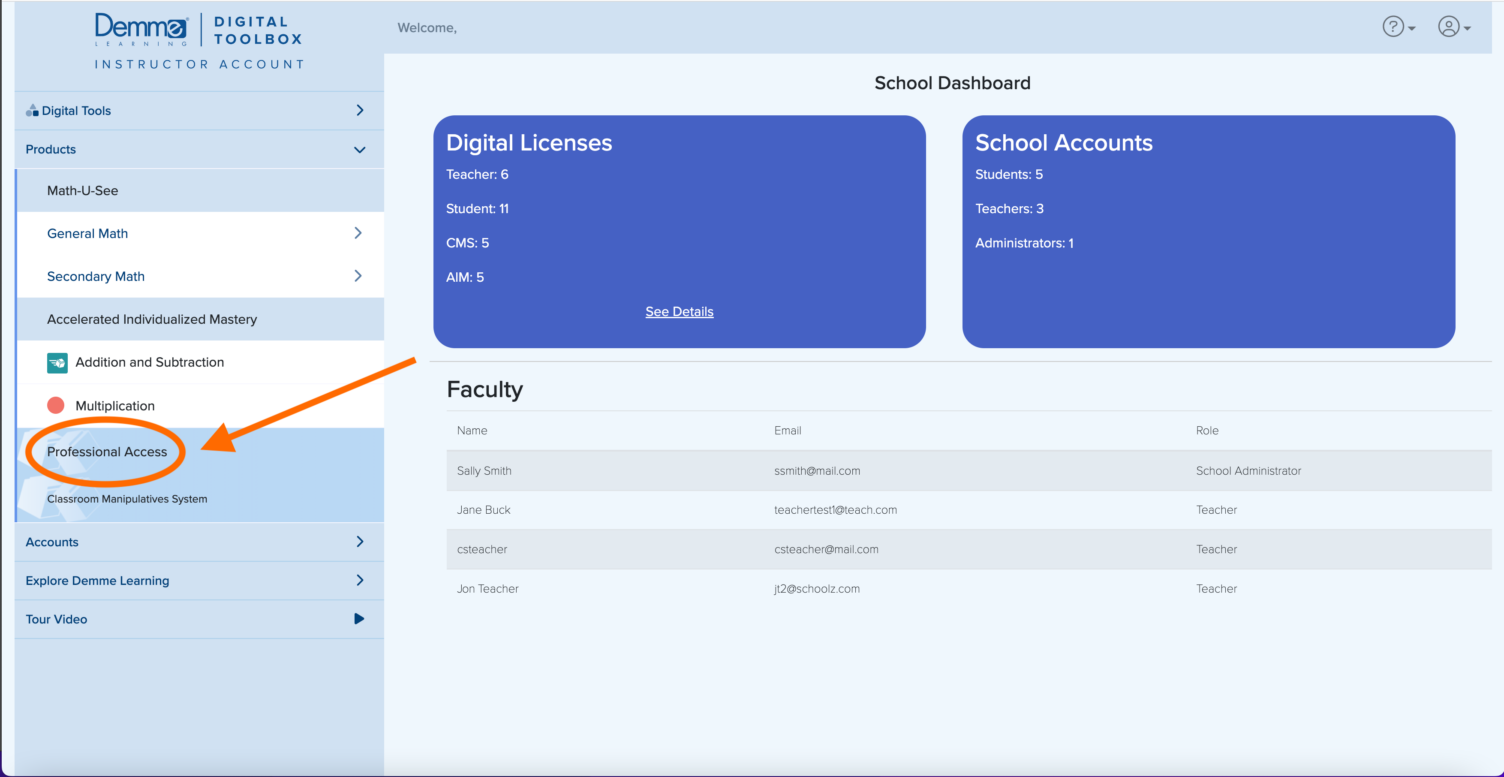Open the Addition and Subtraction product icon

tap(55, 362)
